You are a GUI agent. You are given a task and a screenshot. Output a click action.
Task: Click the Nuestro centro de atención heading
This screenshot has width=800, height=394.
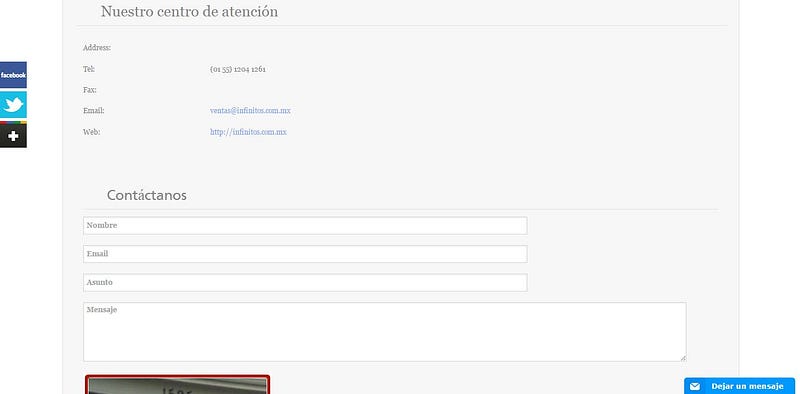click(189, 11)
